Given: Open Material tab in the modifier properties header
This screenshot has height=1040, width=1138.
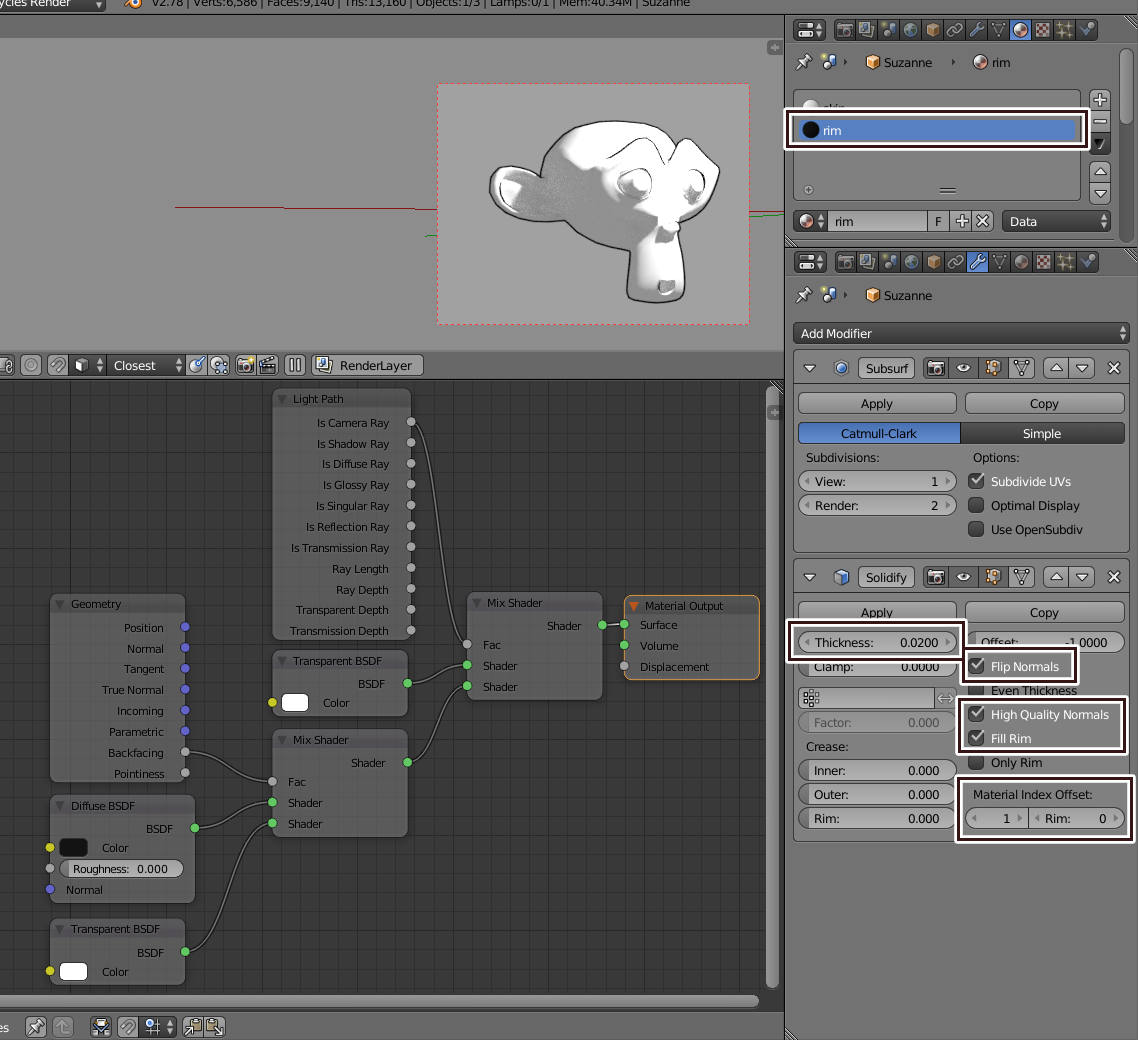Looking at the screenshot, I should tap(1021, 261).
